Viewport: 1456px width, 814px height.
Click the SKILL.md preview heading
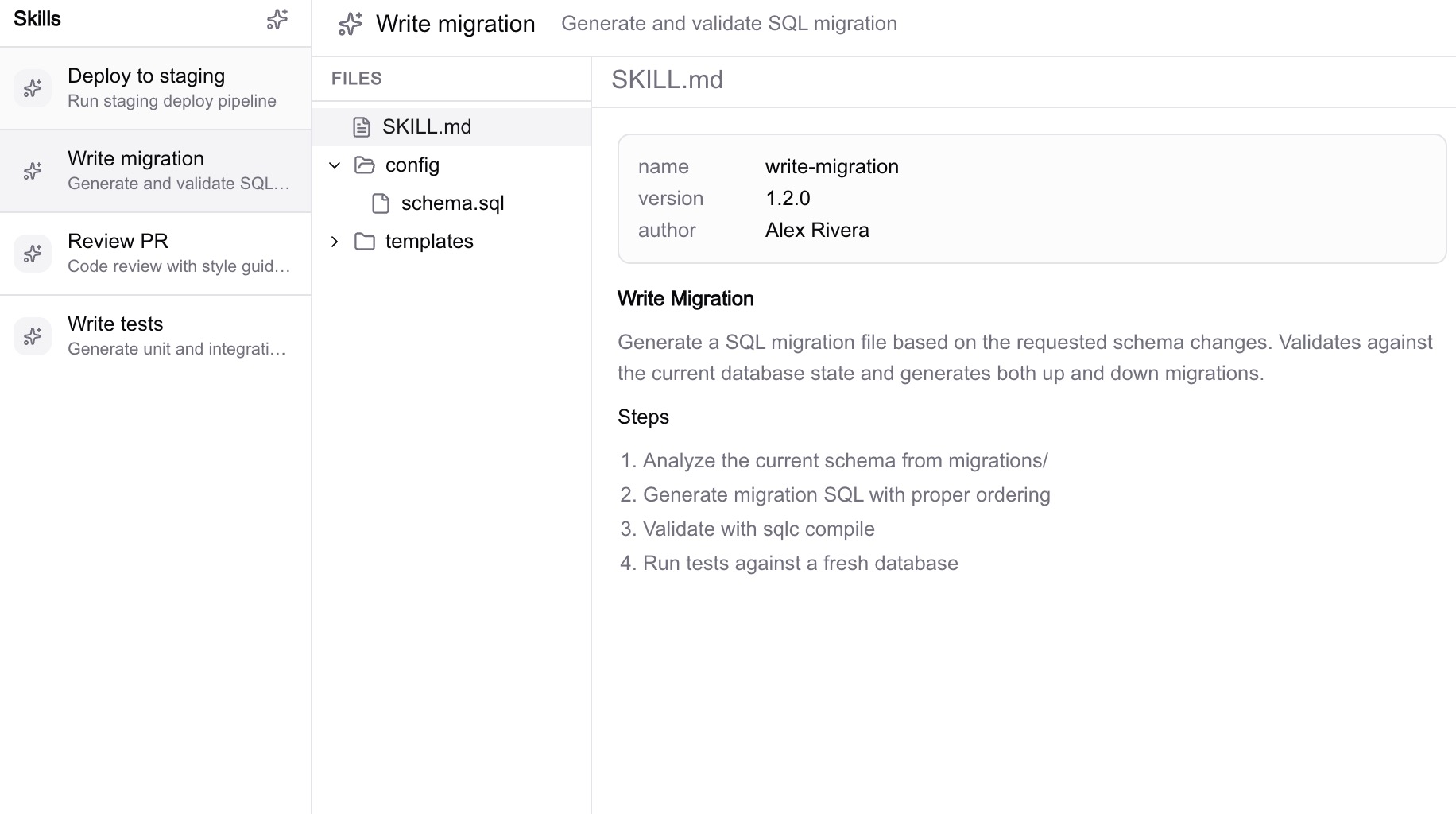667,80
